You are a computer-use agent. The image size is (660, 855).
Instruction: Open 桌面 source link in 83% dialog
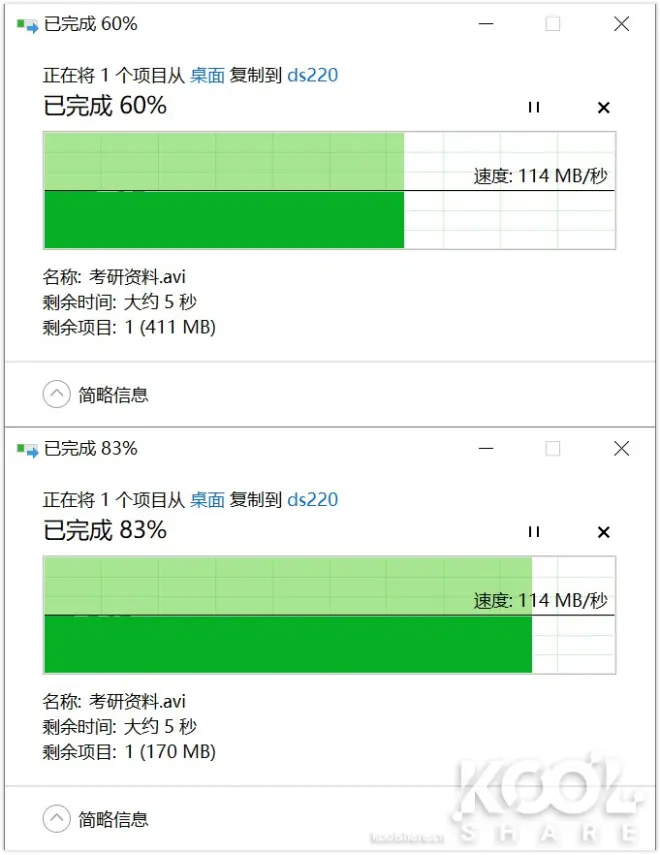click(x=207, y=499)
